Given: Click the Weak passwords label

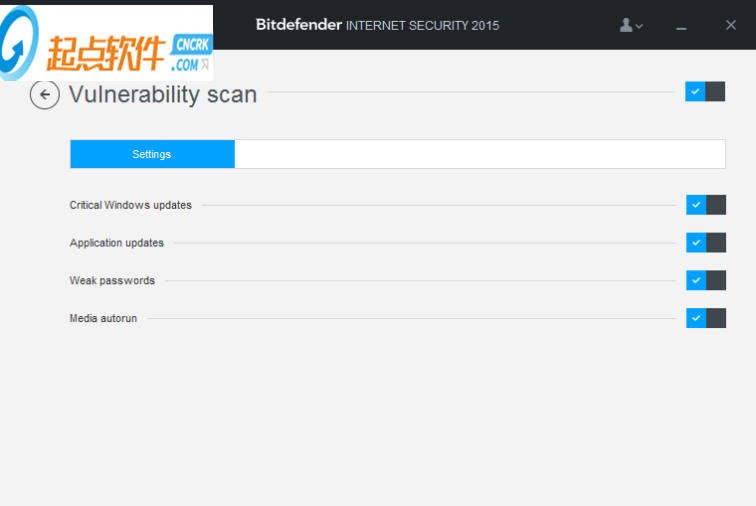Looking at the screenshot, I should [112, 281].
